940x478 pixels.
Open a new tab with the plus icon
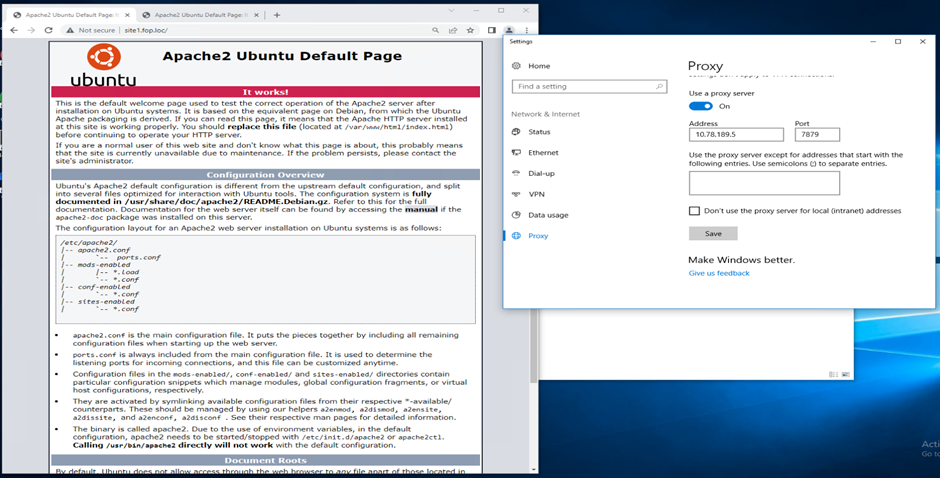click(277, 15)
